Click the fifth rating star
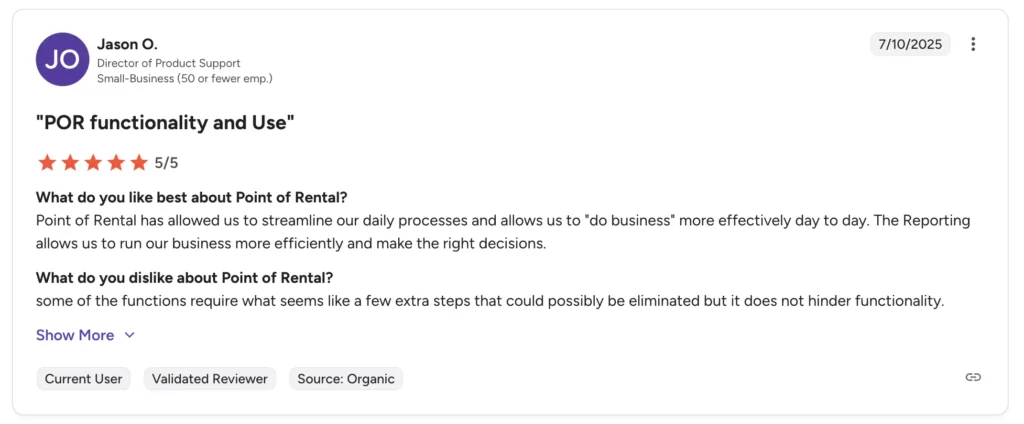Image resolution: width=1024 pixels, height=424 pixels. [138, 162]
